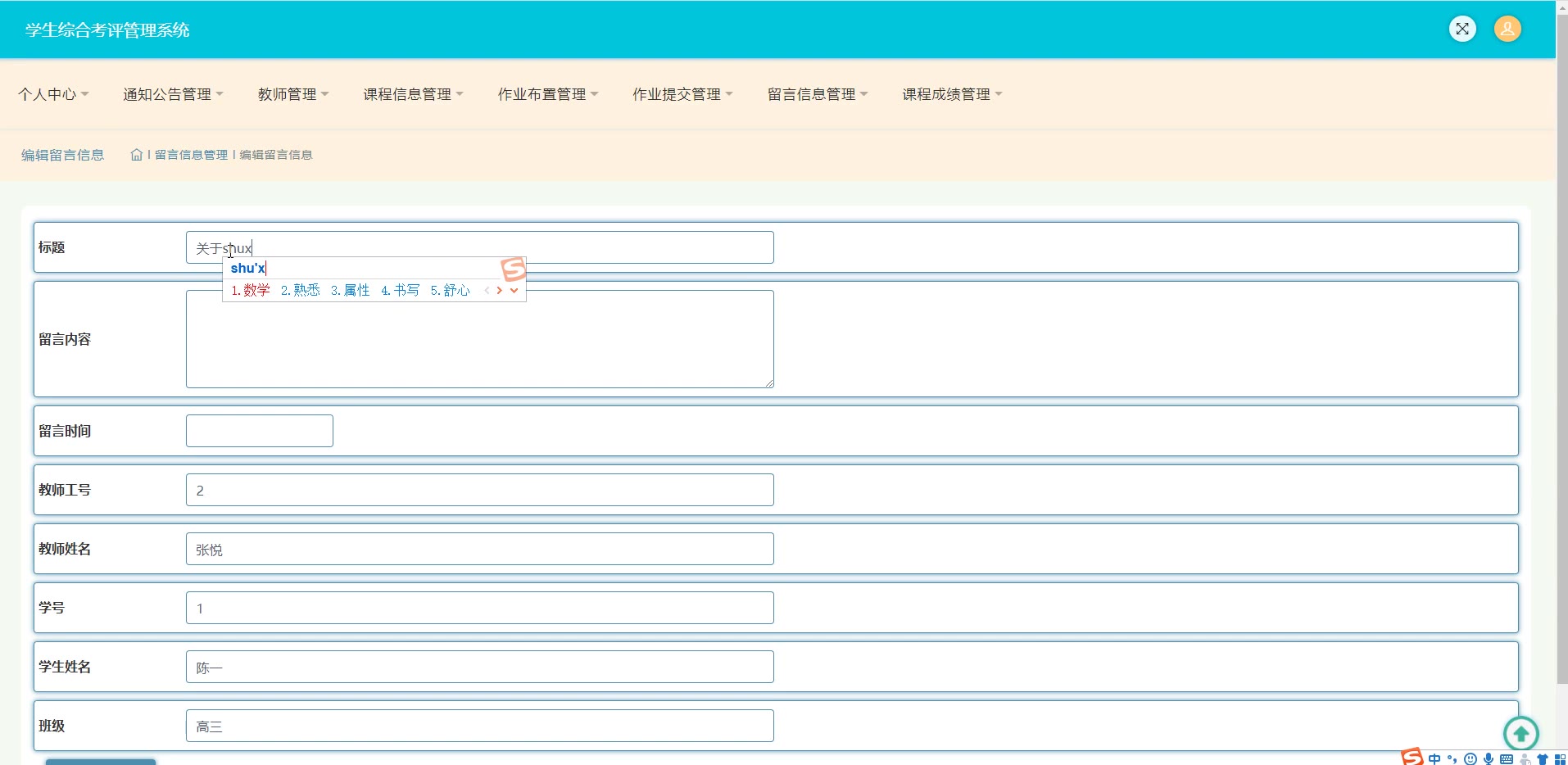
Task: Expand the 课程成绩管理 dropdown menu
Action: (x=953, y=94)
